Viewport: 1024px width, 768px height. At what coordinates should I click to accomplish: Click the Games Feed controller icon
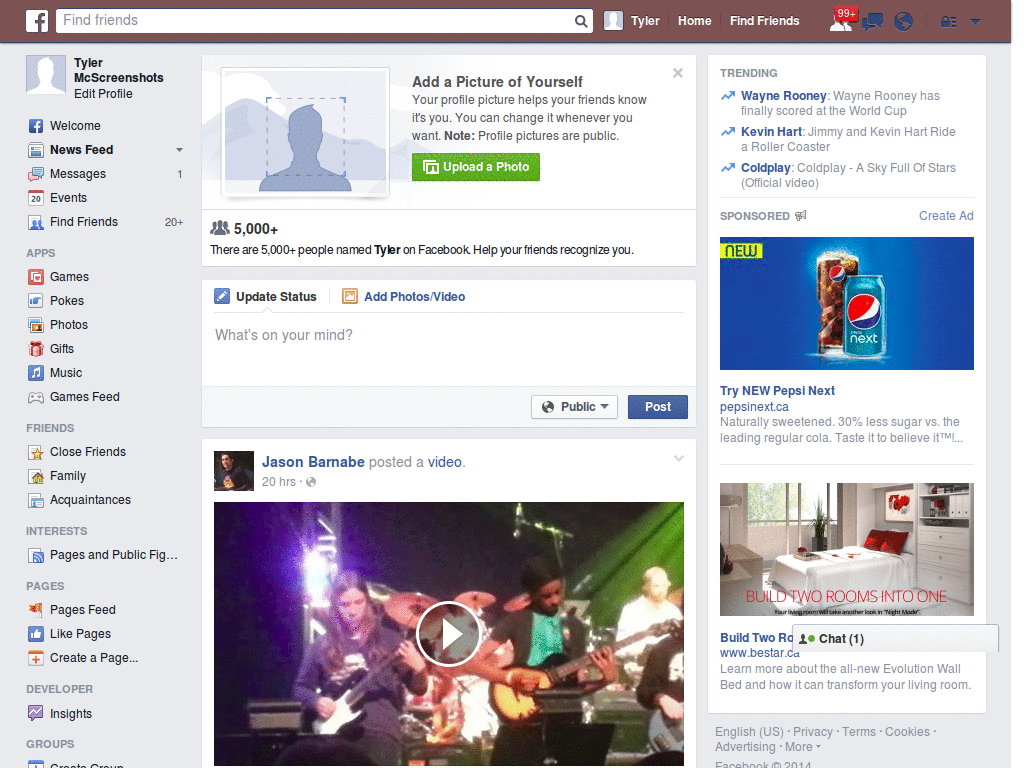tap(36, 397)
